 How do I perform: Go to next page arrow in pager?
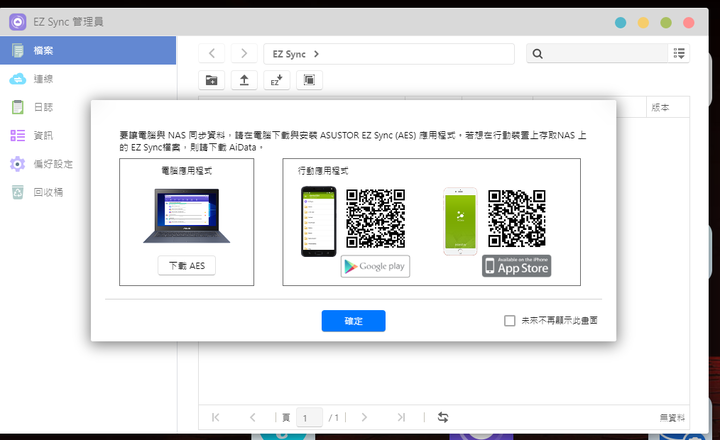364,417
